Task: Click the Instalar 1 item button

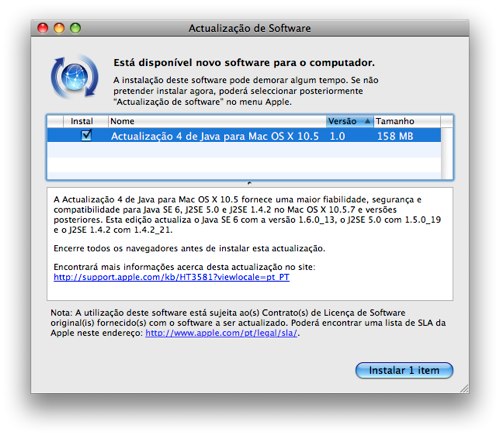Action: click(404, 370)
